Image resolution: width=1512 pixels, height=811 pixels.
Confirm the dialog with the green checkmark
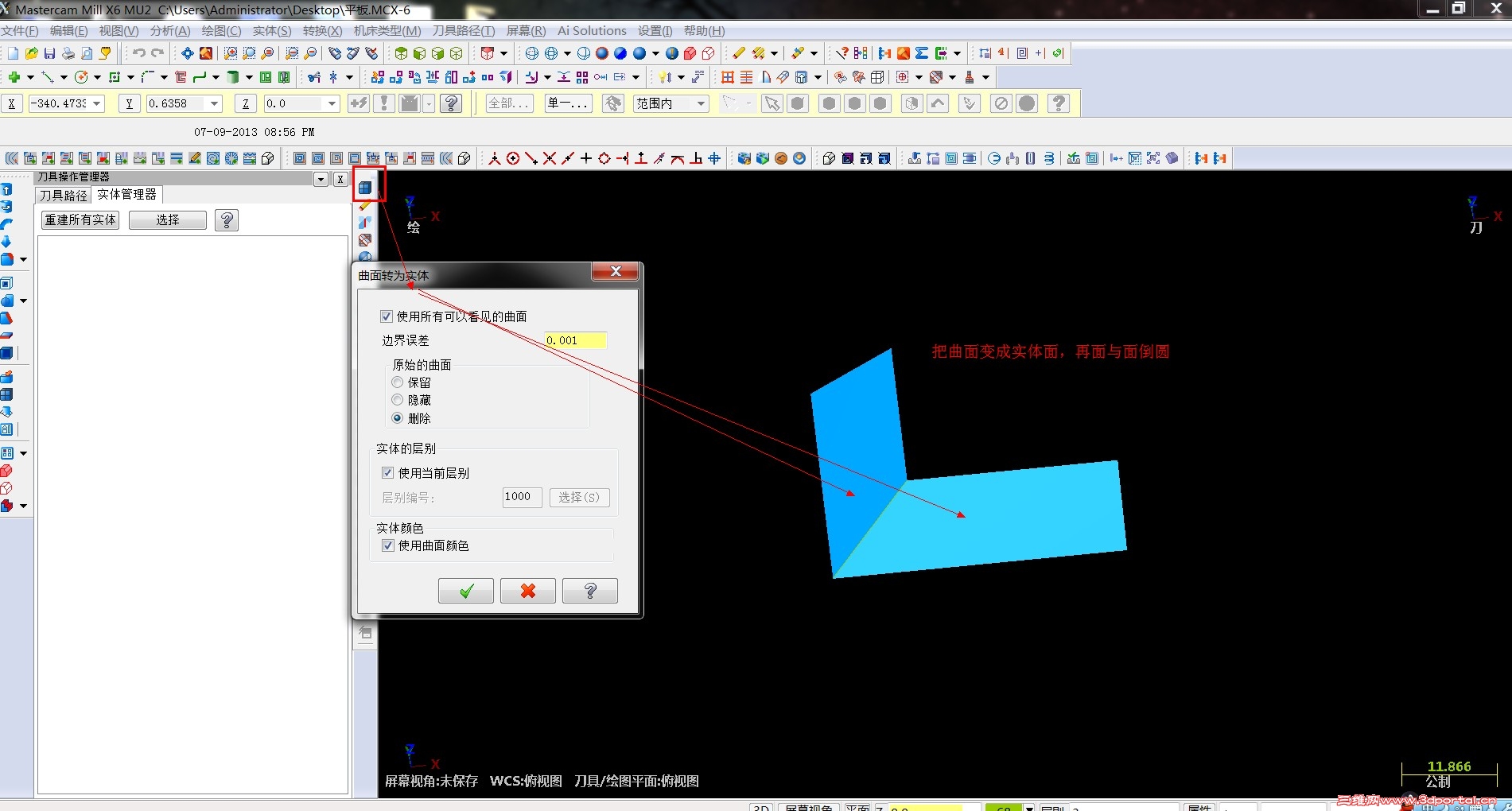pyautogui.click(x=466, y=591)
